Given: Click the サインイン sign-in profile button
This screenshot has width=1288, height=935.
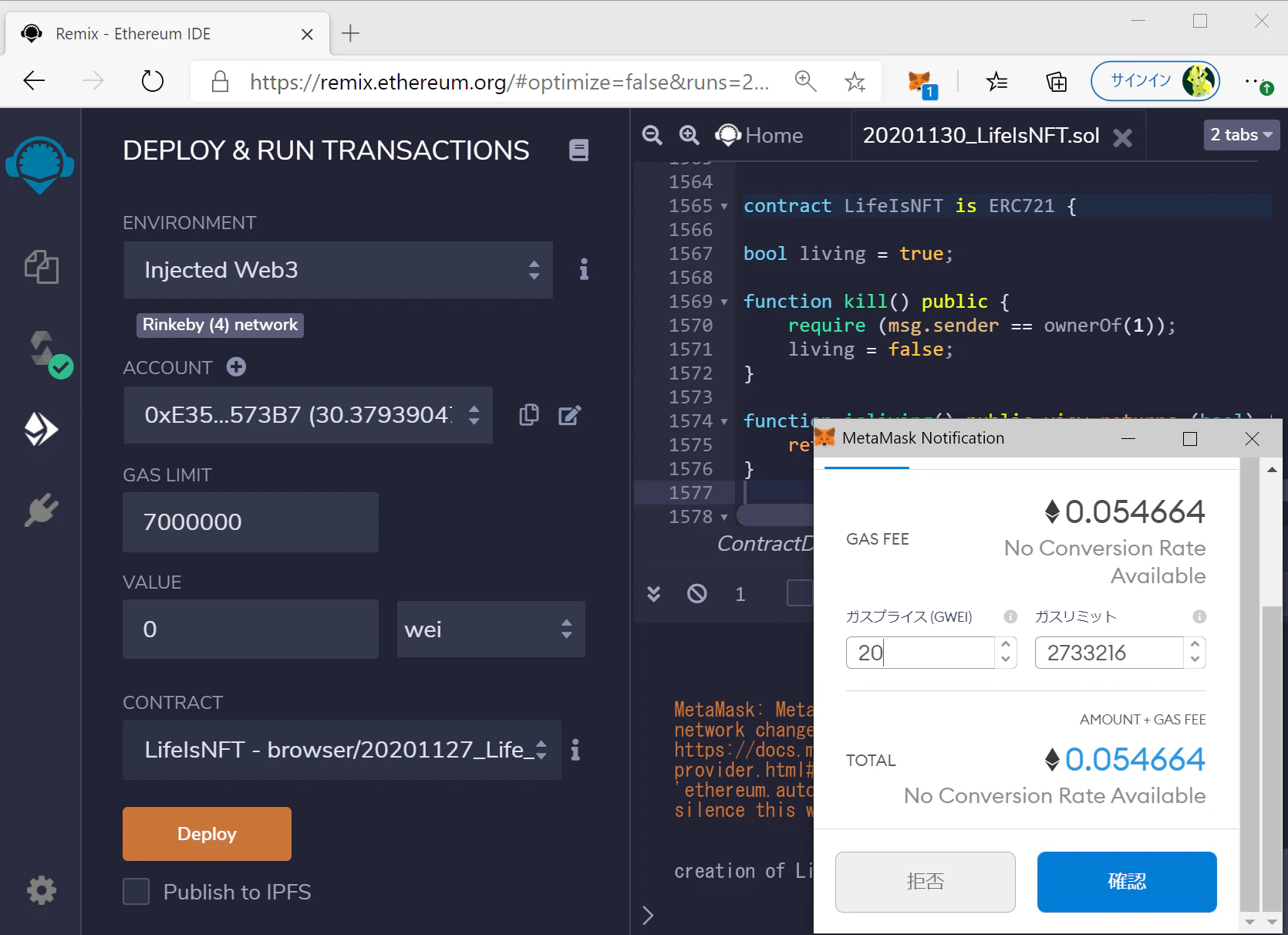Looking at the screenshot, I should (1155, 81).
